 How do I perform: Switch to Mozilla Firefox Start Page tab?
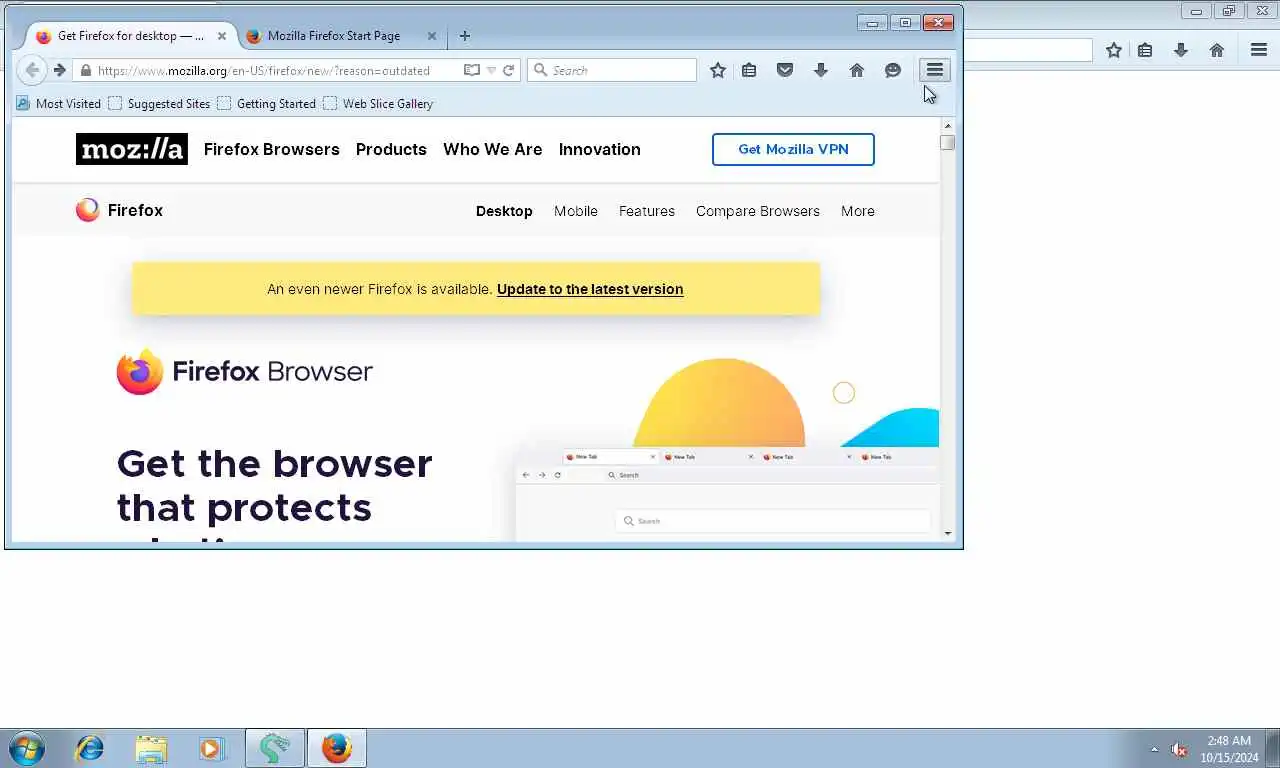[334, 35]
